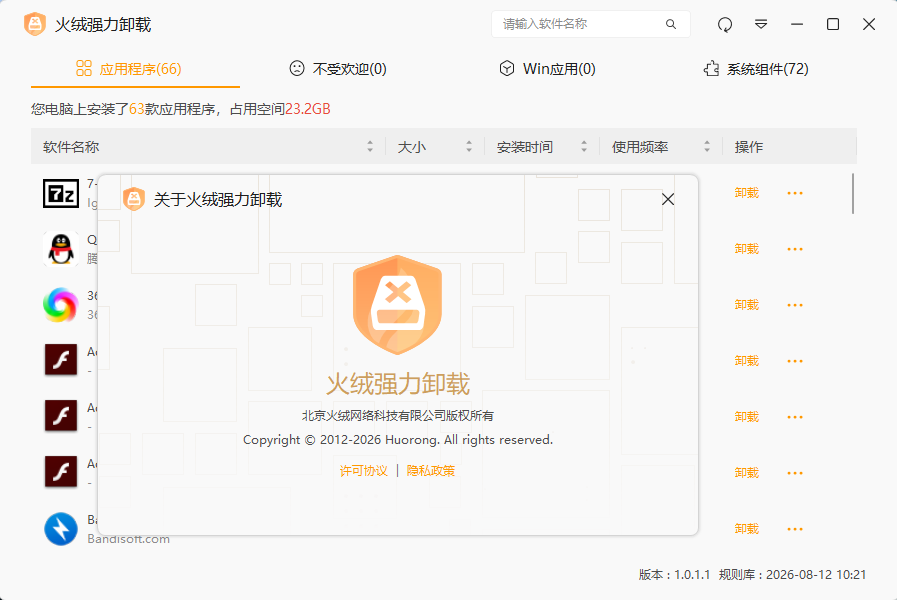The height and width of the screenshot is (600, 897).
Task: Click 卸载 for QQ
Action: click(x=747, y=249)
